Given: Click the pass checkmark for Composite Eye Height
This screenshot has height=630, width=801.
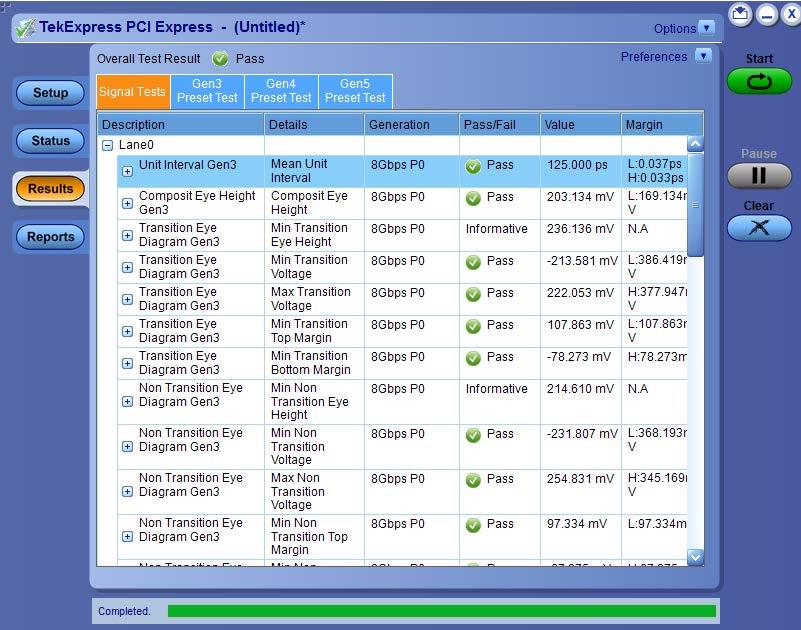Looking at the screenshot, I should [x=473, y=198].
